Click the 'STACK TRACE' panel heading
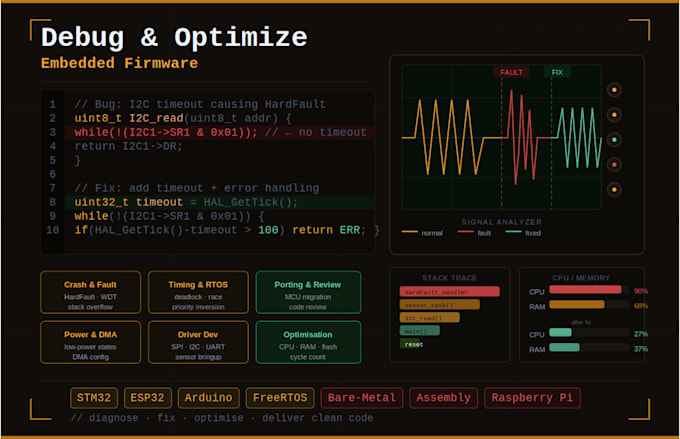680x439 pixels. pyautogui.click(x=449, y=278)
